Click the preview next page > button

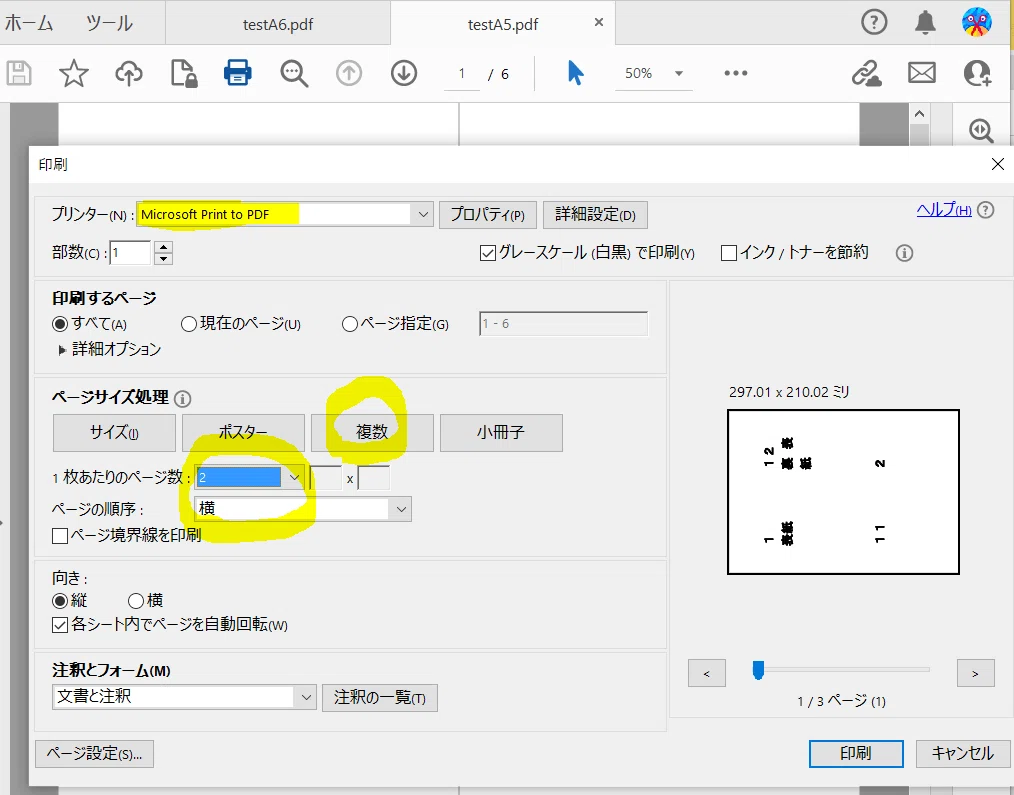pyautogui.click(x=975, y=673)
